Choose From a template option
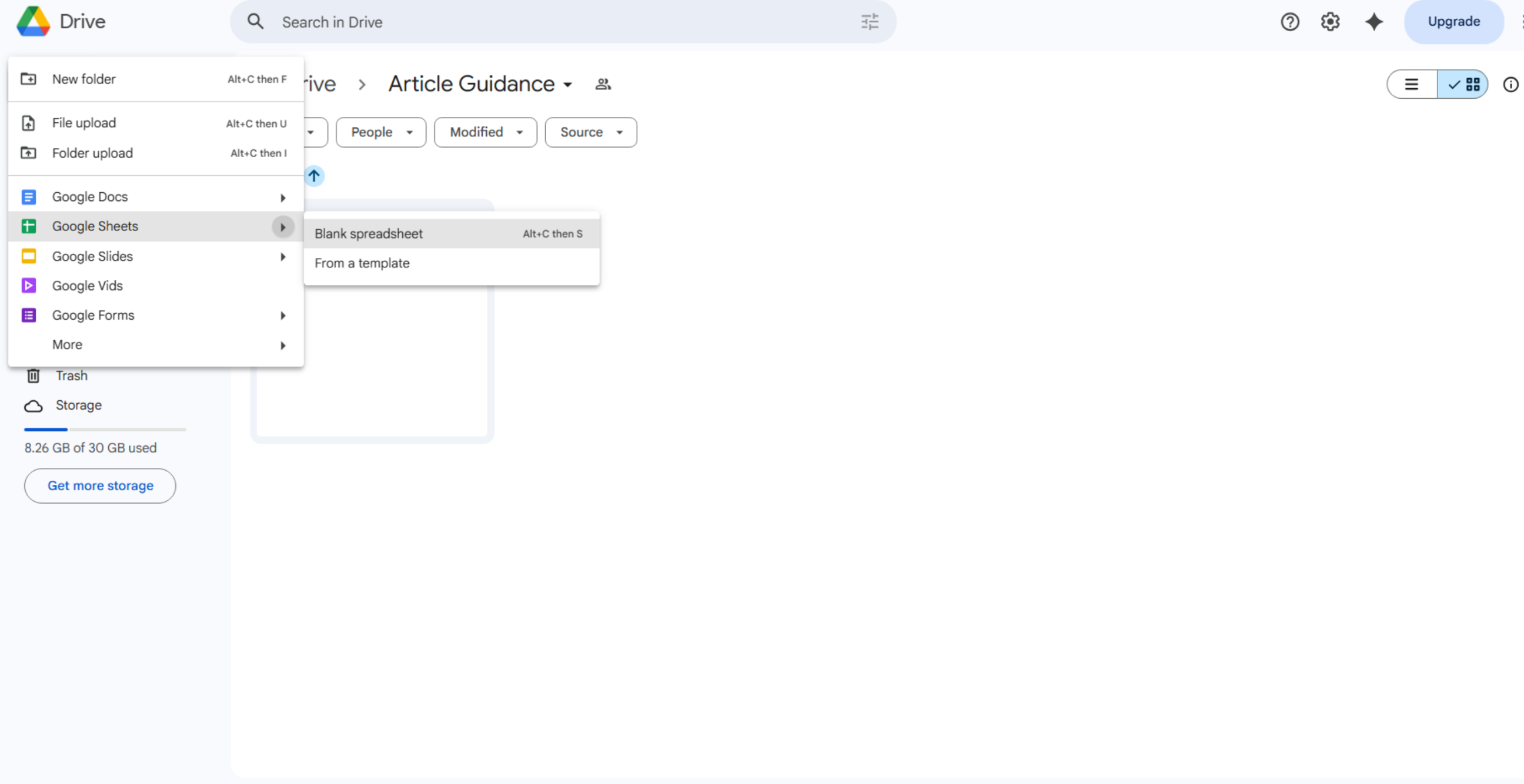This screenshot has height=784, width=1524. pyautogui.click(x=452, y=263)
